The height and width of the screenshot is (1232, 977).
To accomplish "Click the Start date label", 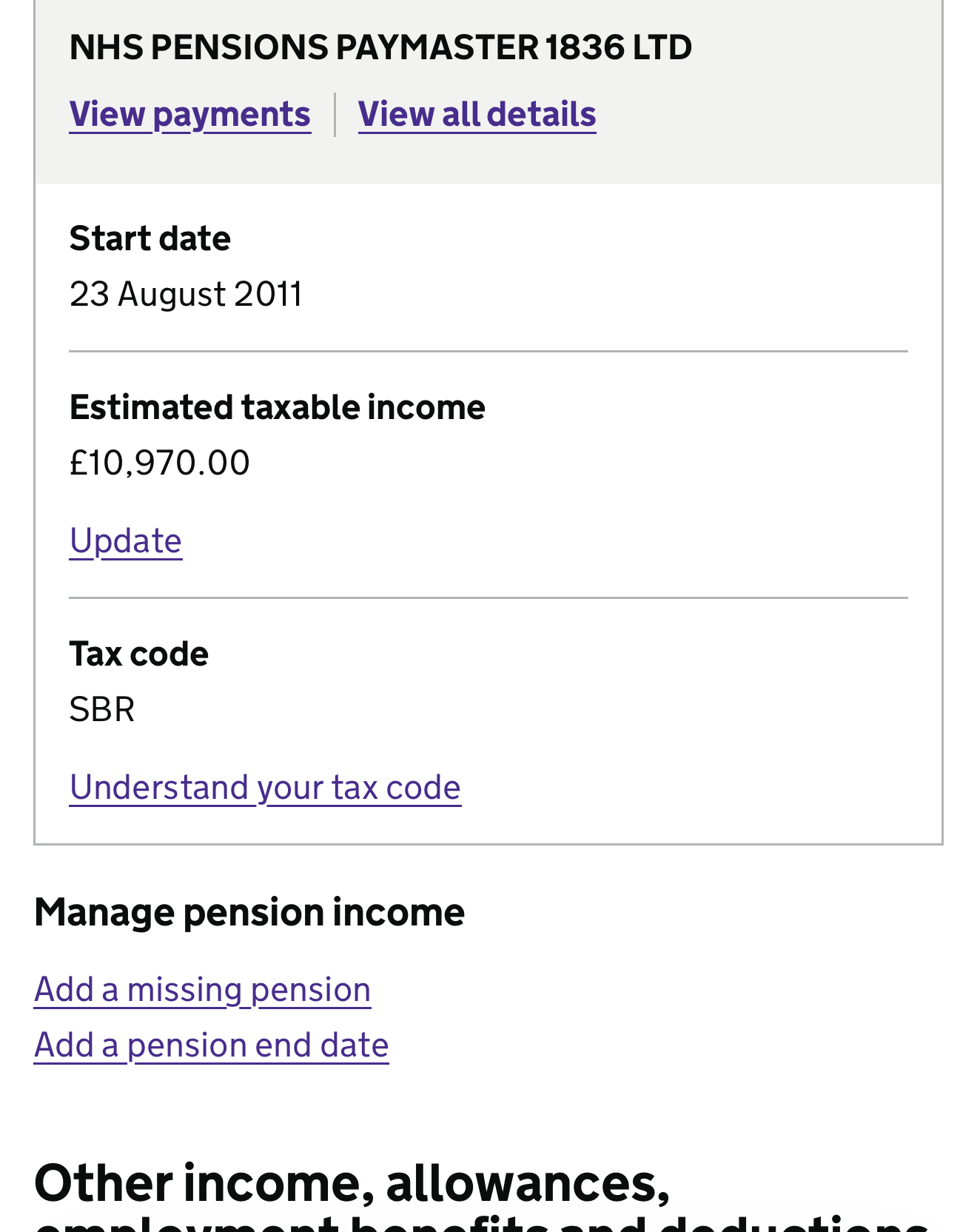I will click(x=150, y=239).
